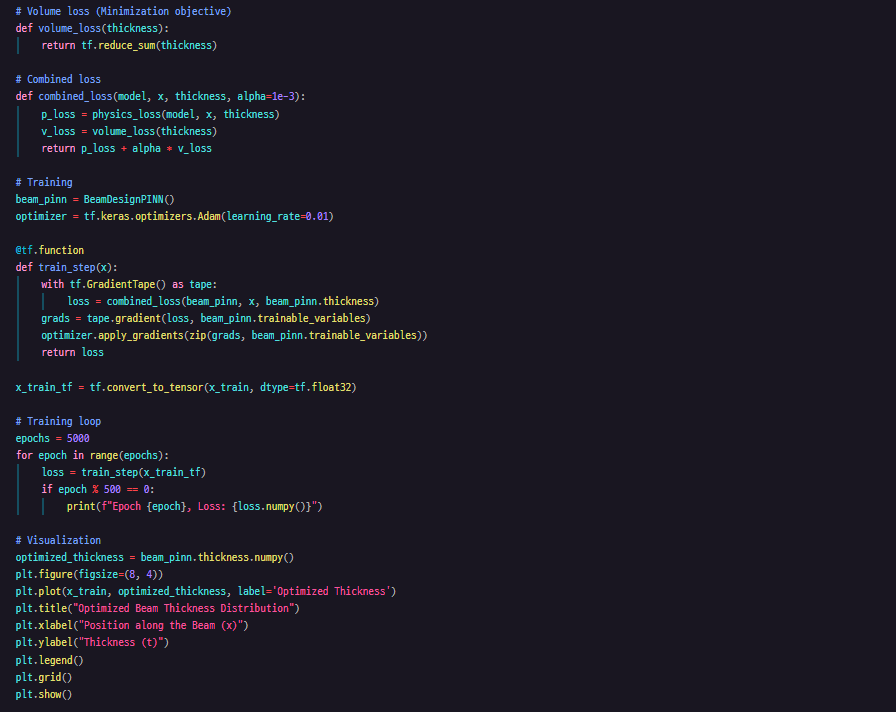Click the 'p_loss = physics_loss' assignment line
Screen dimensions: 896x712
(x=160, y=114)
